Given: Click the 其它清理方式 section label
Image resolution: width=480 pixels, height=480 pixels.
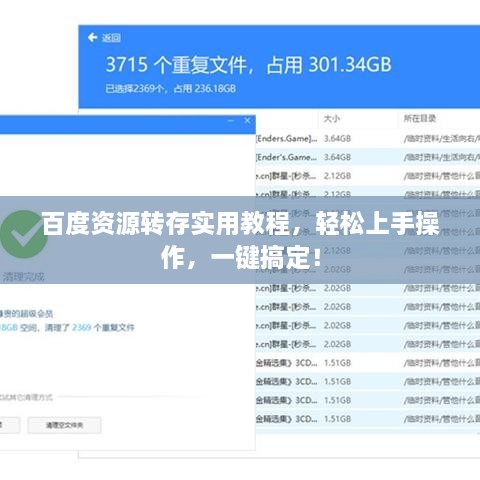Looking at the screenshot, I should [x=26, y=397].
